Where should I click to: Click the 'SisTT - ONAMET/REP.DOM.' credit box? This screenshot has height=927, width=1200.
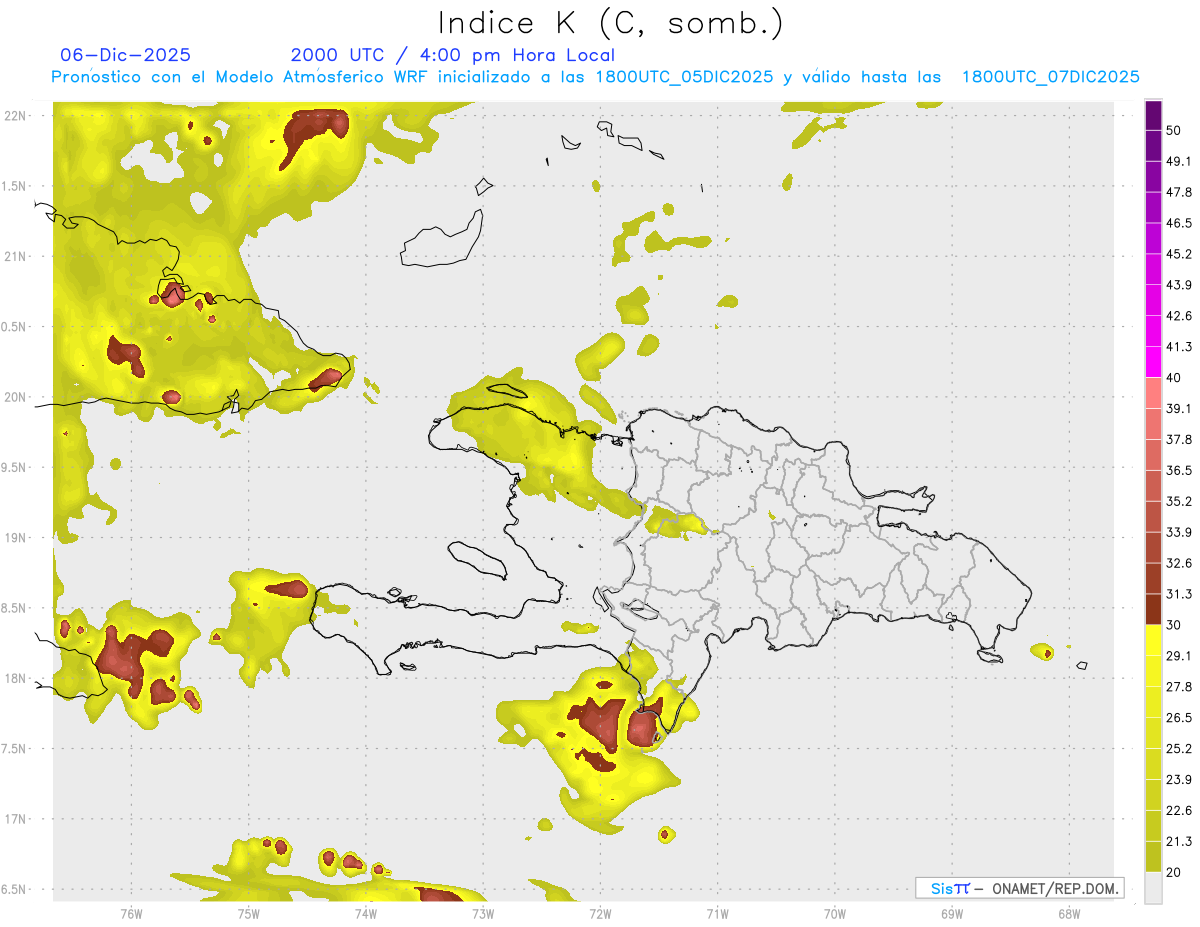coord(1019,888)
